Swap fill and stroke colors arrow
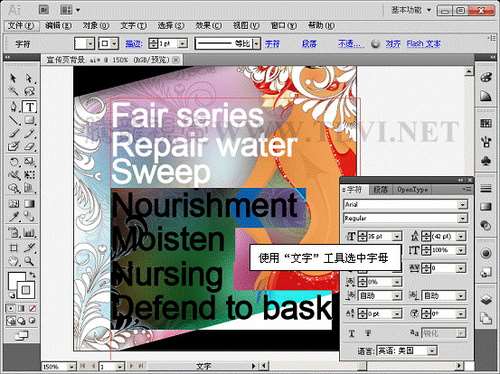The height and width of the screenshot is (374, 500). click(32, 275)
